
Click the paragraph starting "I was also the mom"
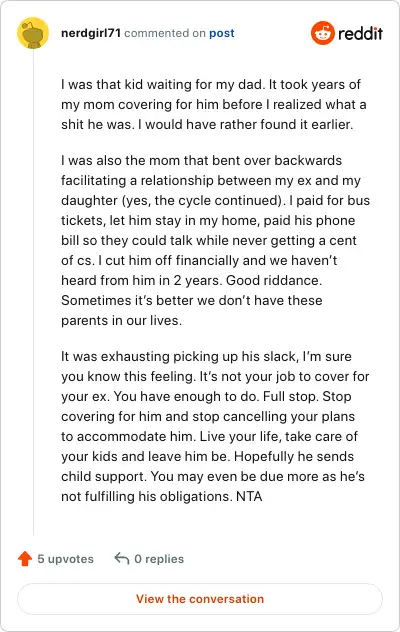point(215,240)
